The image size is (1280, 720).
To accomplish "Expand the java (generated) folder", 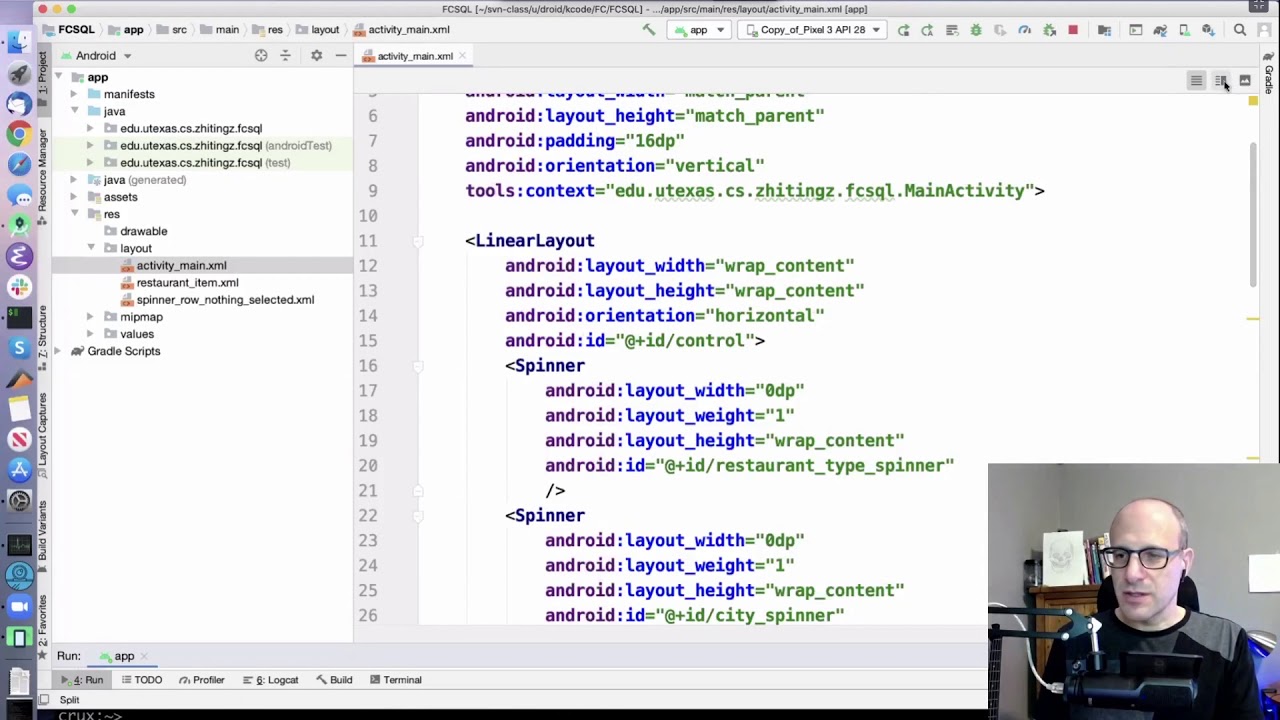I will click(x=74, y=180).
